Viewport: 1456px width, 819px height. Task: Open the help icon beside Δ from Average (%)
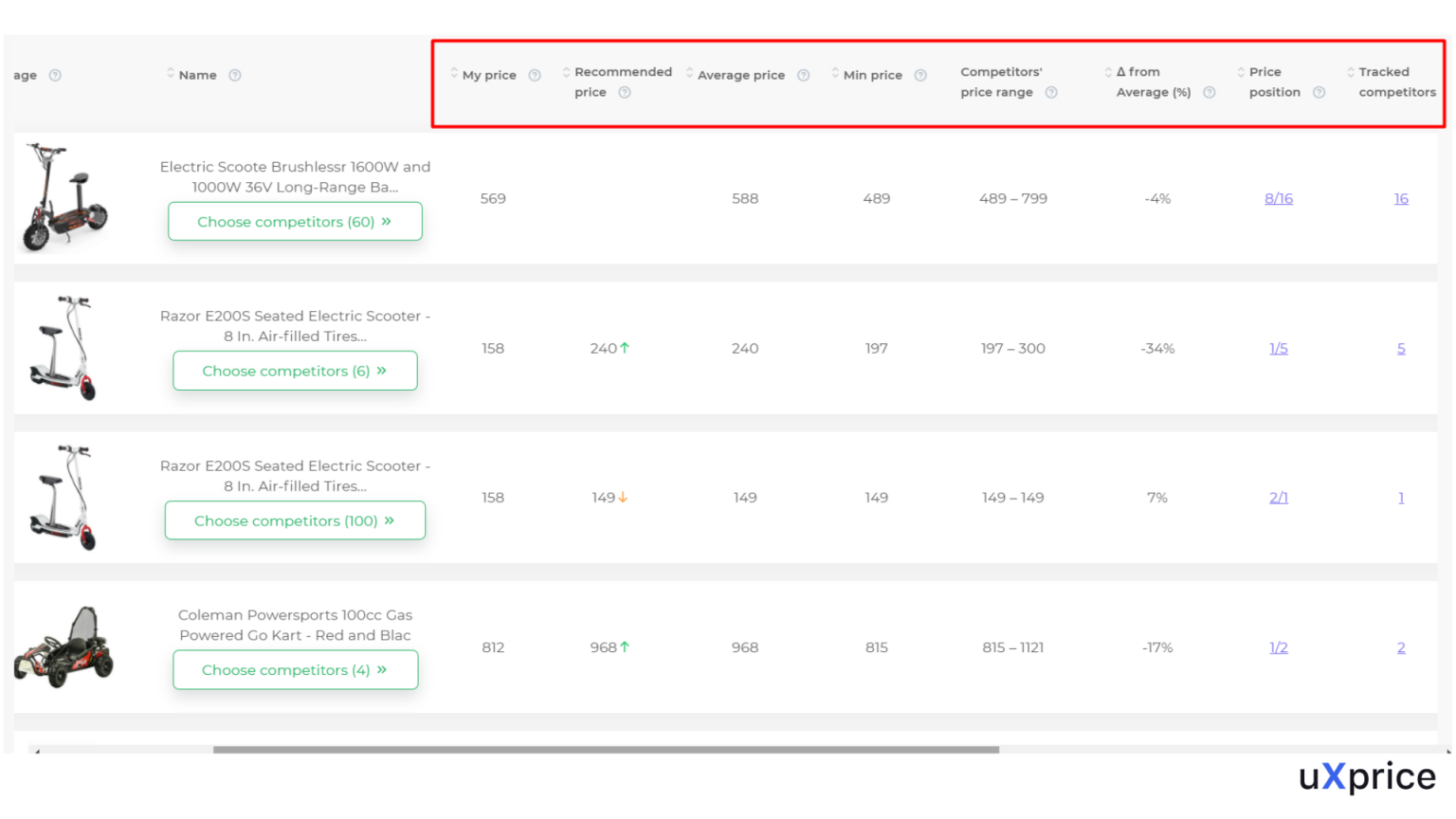(1210, 93)
